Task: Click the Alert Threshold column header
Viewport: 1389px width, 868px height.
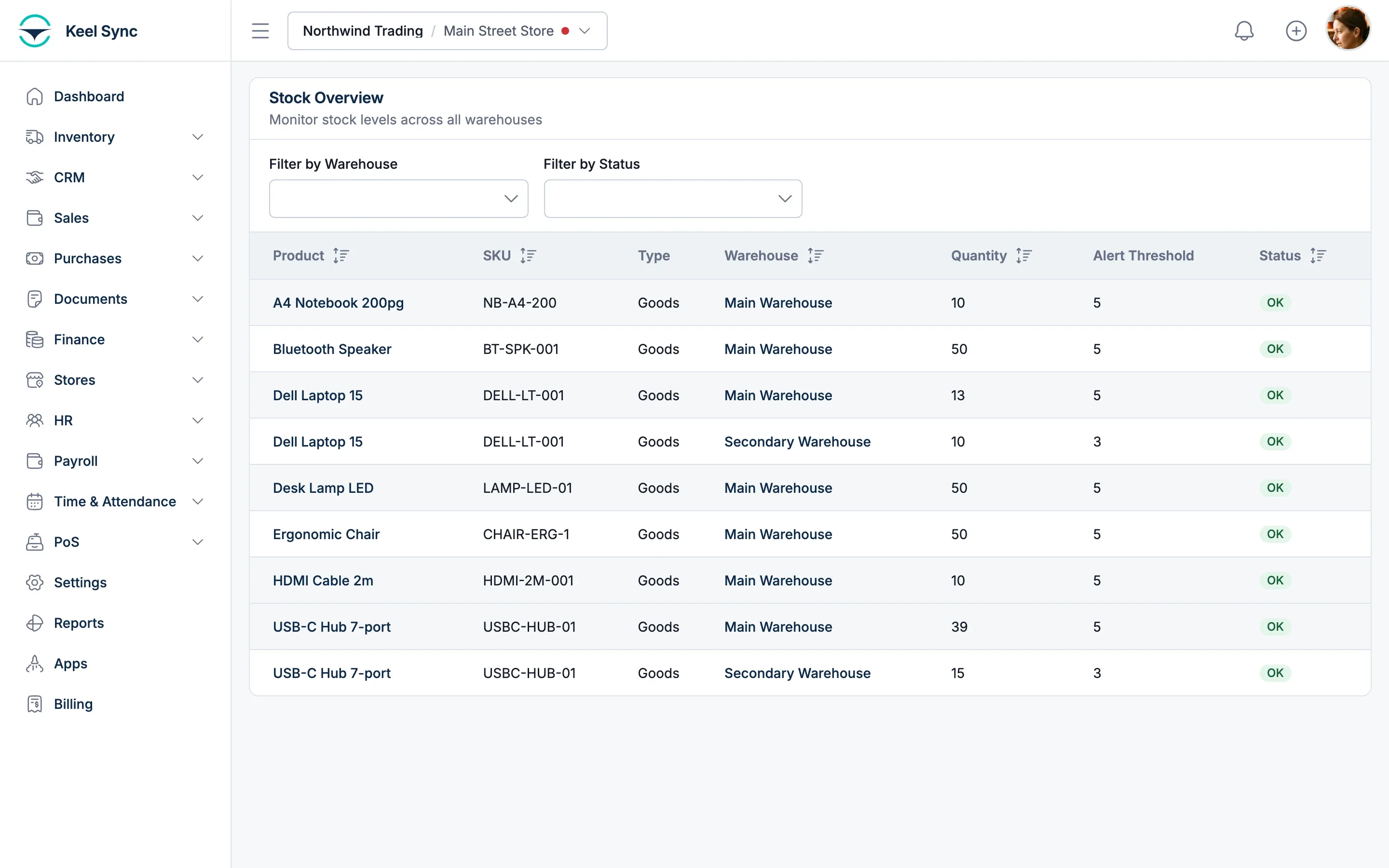Action: (1143, 256)
